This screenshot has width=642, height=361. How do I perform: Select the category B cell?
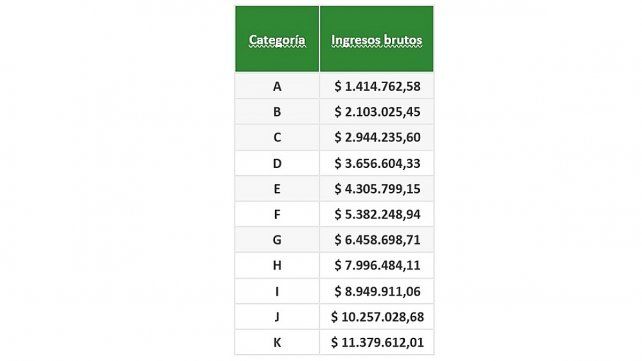click(x=277, y=111)
